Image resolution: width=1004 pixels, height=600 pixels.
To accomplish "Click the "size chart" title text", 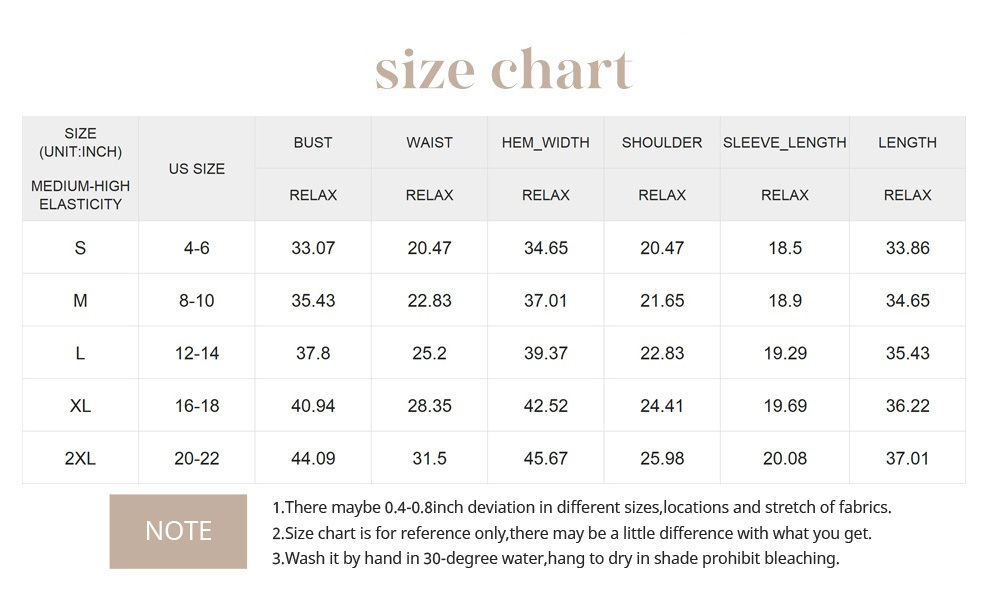I will point(504,70).
